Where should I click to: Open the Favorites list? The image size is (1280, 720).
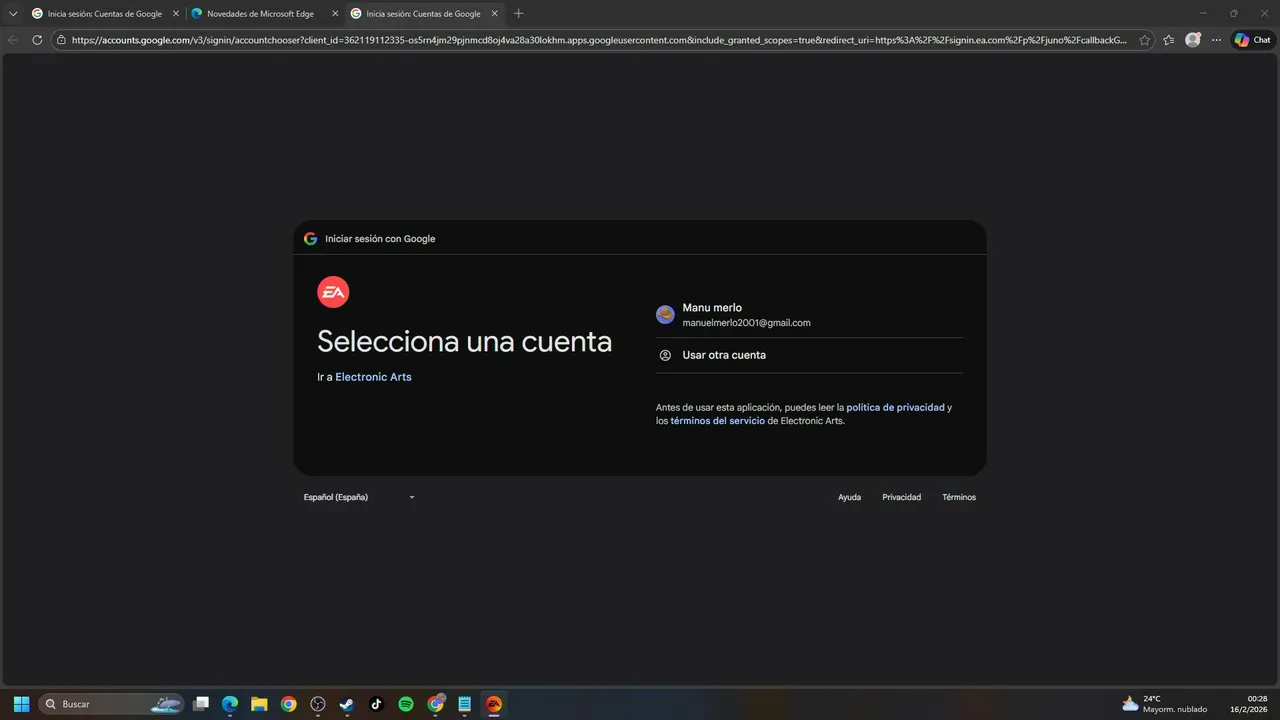(1169, 40)
